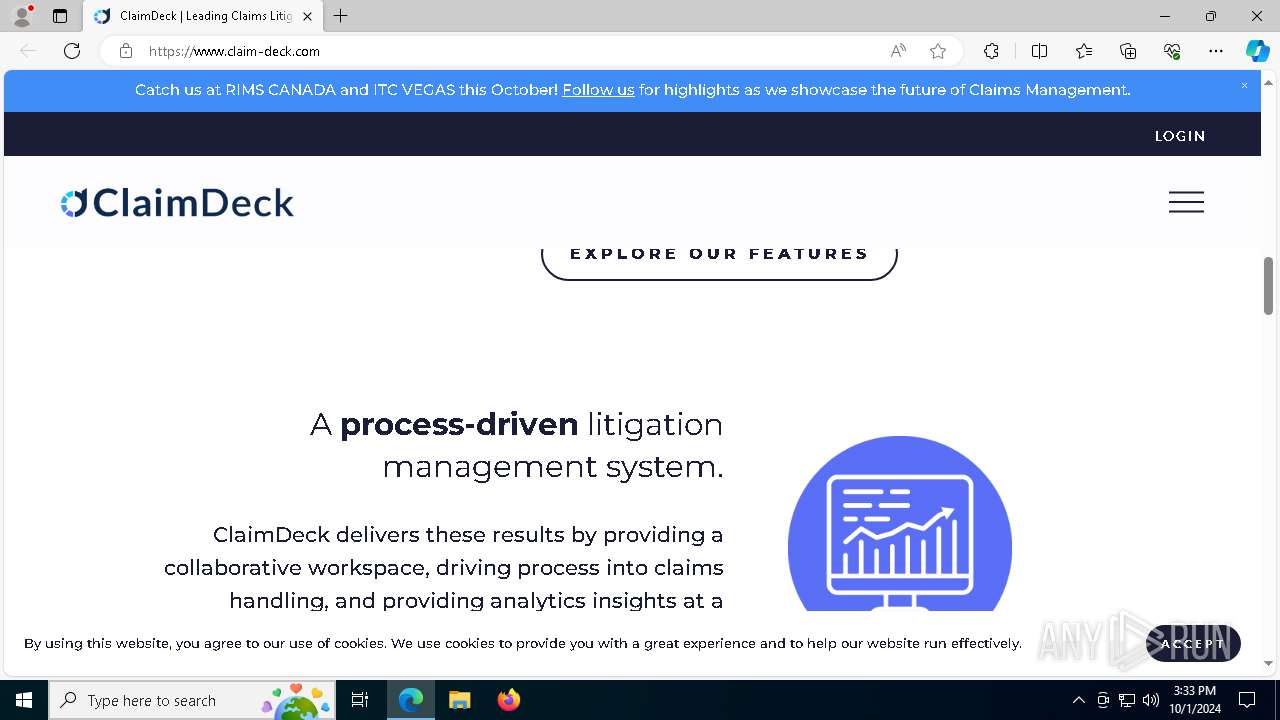Open Firefox from taskbar
The height and width of the screenshot is (720, 1280).
pyautogui.click(x=508, y=700)
